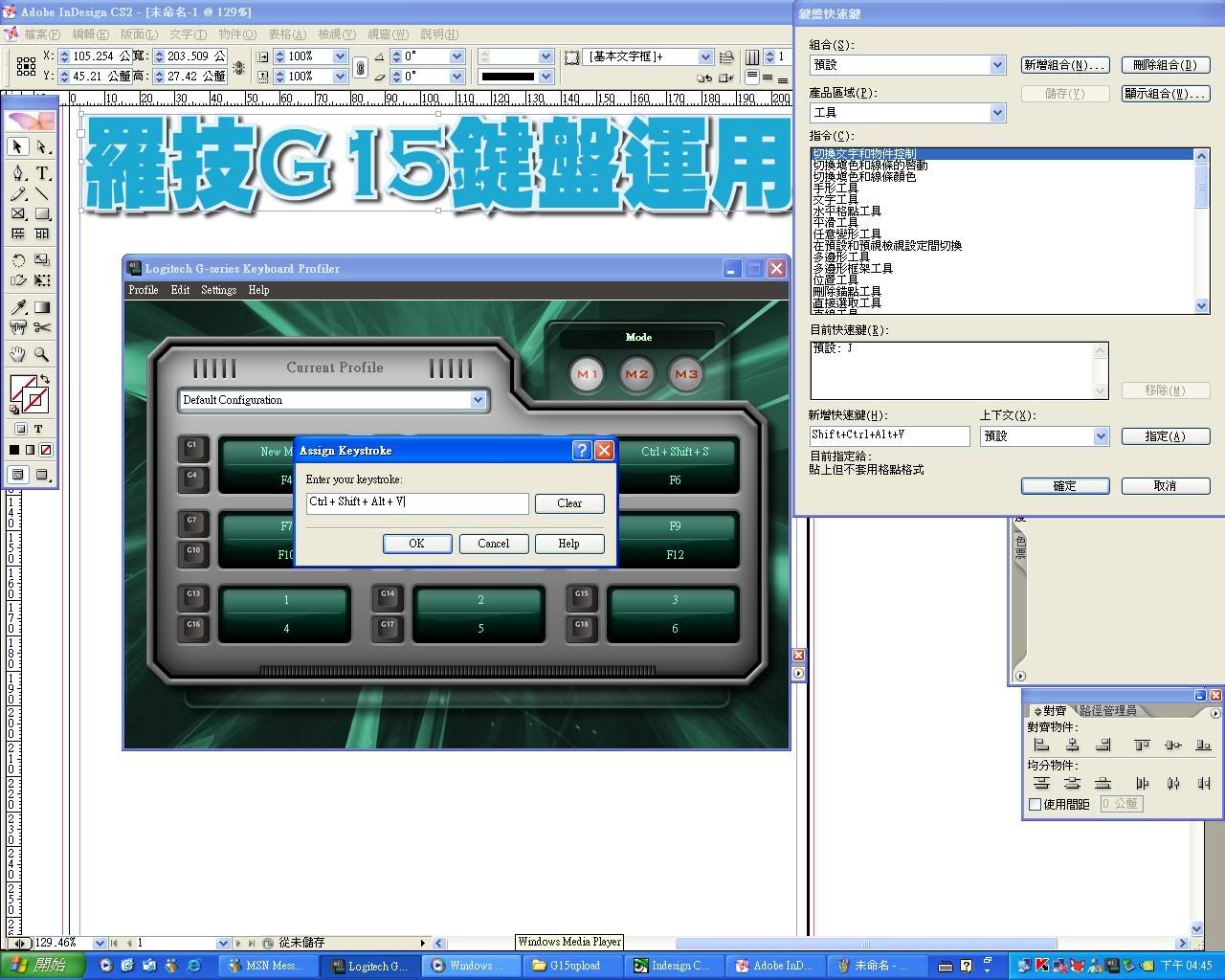Screen dimensions: 1225x980
Task: Open the Align panel flyout menu
Action: click(1215, 713)
